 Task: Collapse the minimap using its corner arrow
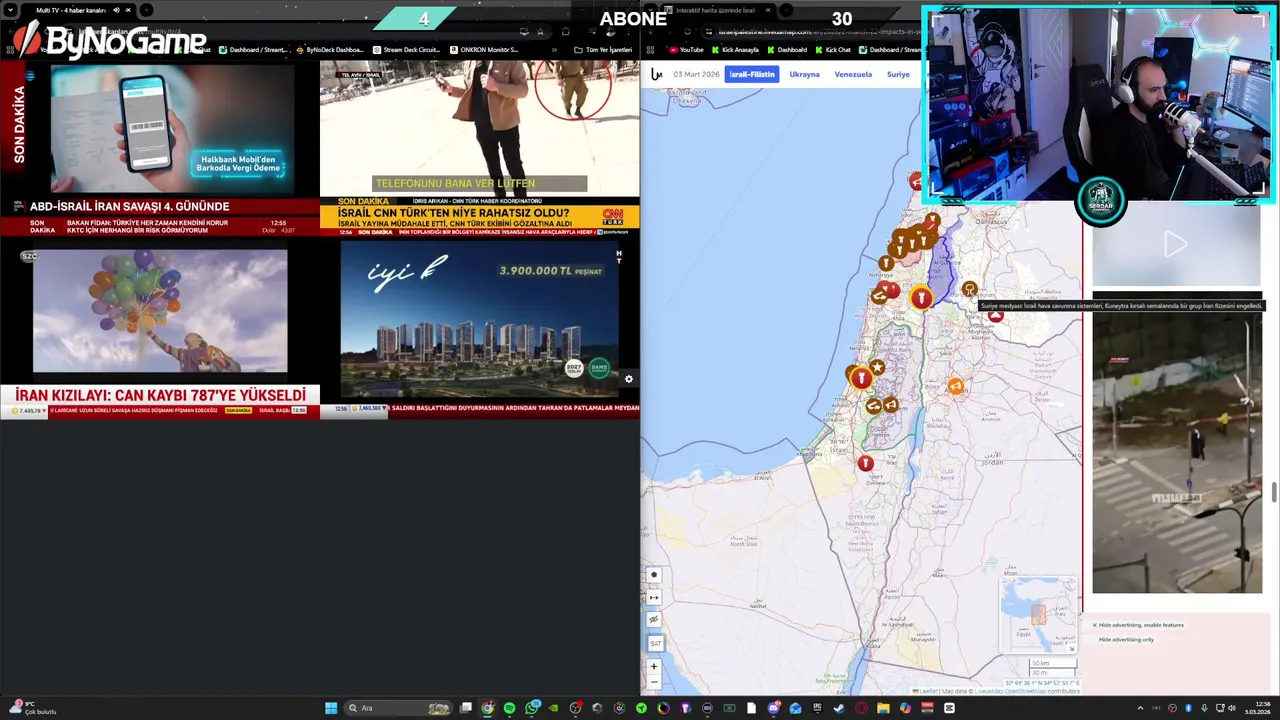(x=1071, y=648)
